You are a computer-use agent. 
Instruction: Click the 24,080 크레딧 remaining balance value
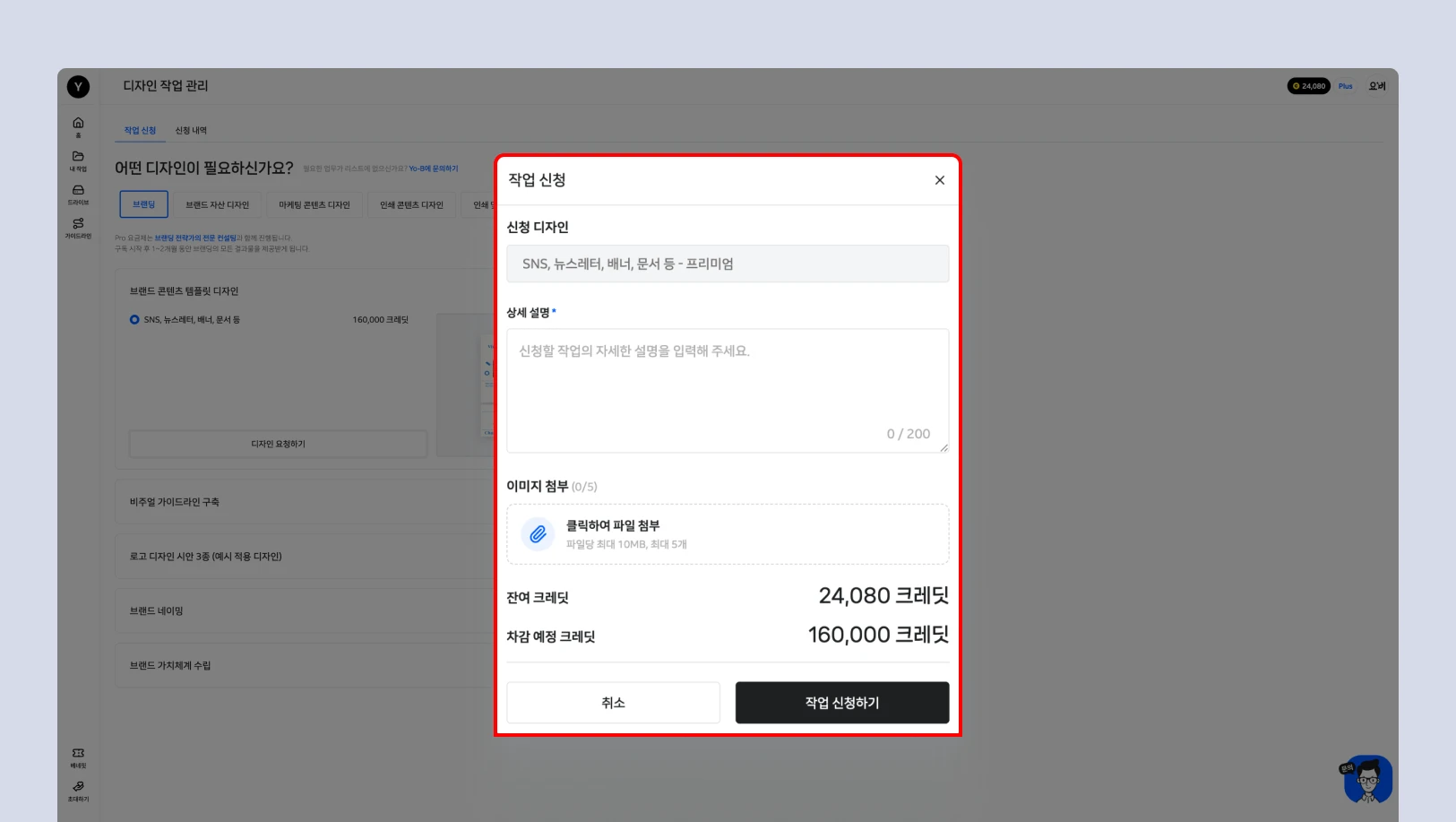[883, 596]
